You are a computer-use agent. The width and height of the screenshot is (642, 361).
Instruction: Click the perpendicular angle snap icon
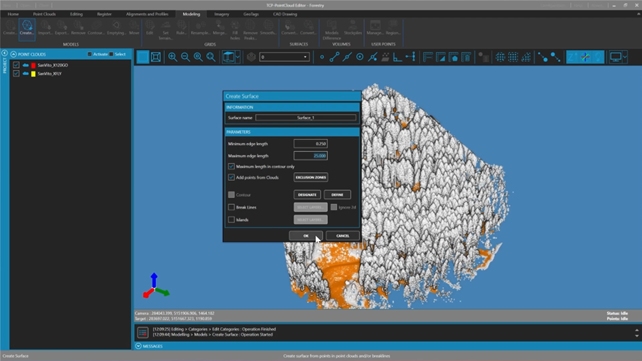click(398, 57)
